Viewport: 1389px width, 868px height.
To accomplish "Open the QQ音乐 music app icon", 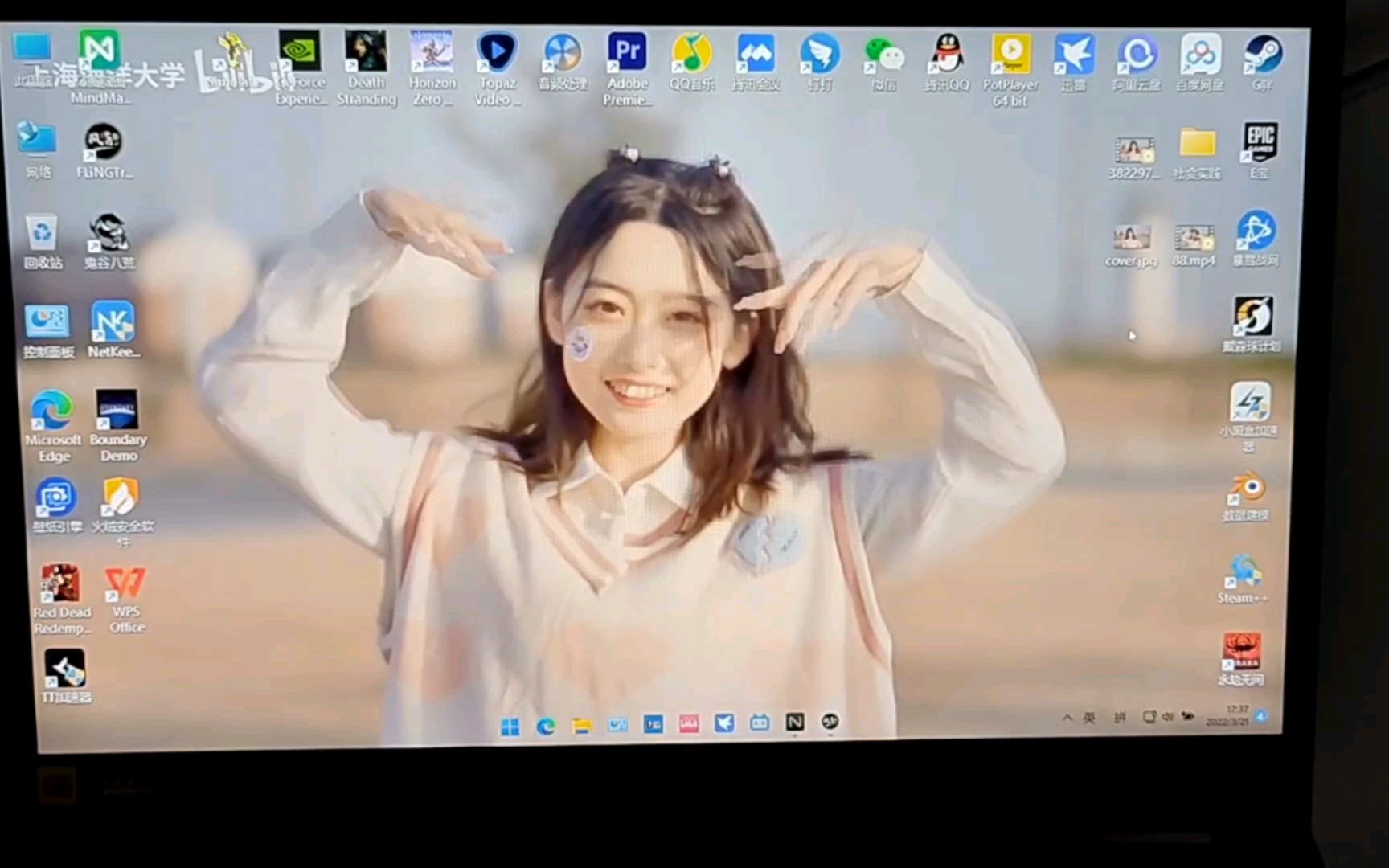I will pos(691,63).
